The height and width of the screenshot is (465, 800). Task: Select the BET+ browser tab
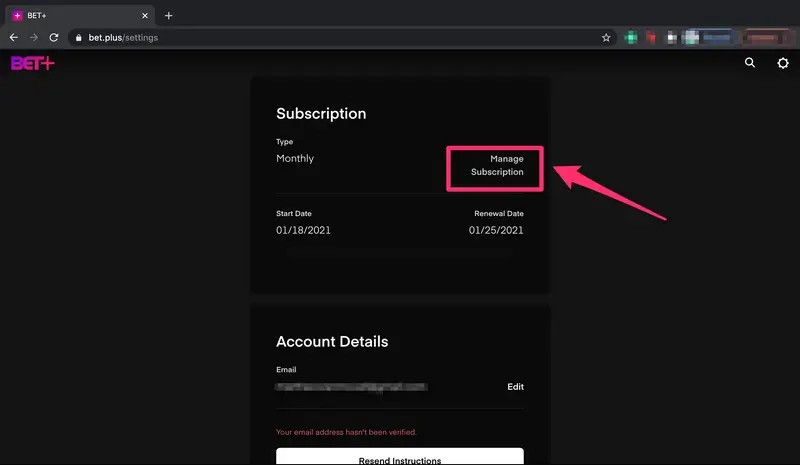click(80, 16)
